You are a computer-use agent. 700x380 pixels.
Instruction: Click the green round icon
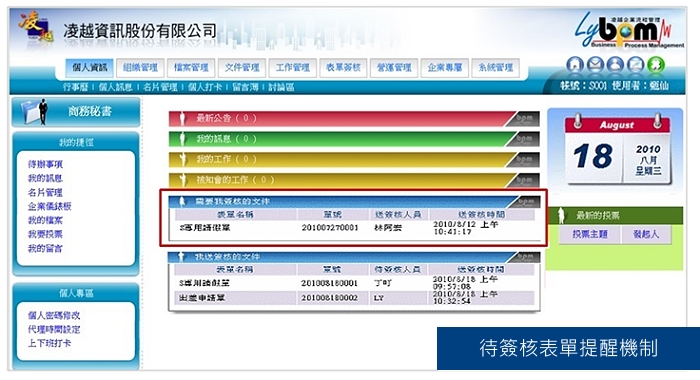tap(656, 65)
